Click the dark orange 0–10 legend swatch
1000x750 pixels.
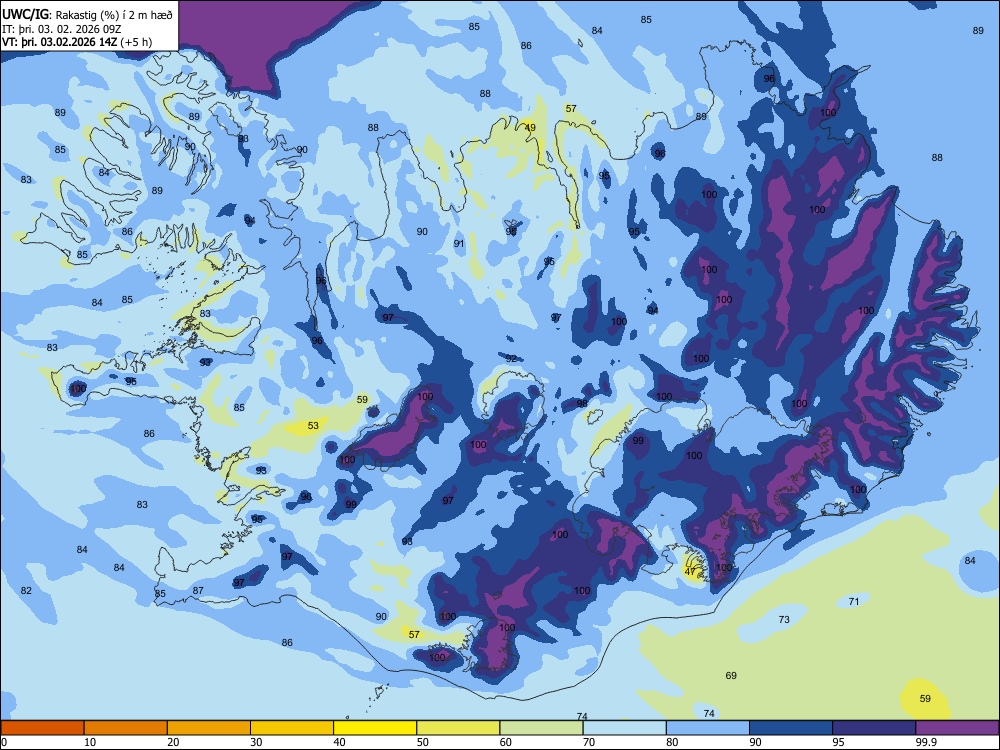(42, 728)
